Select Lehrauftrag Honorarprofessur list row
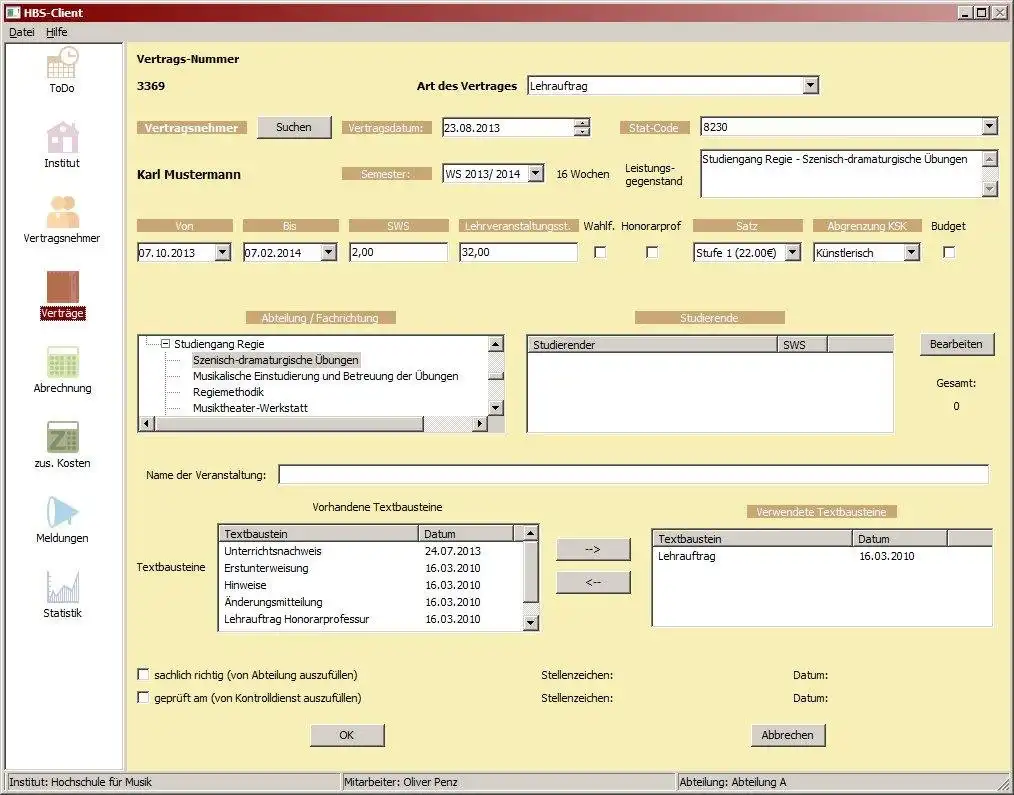1014x795 pixels. tap(370, 619)
